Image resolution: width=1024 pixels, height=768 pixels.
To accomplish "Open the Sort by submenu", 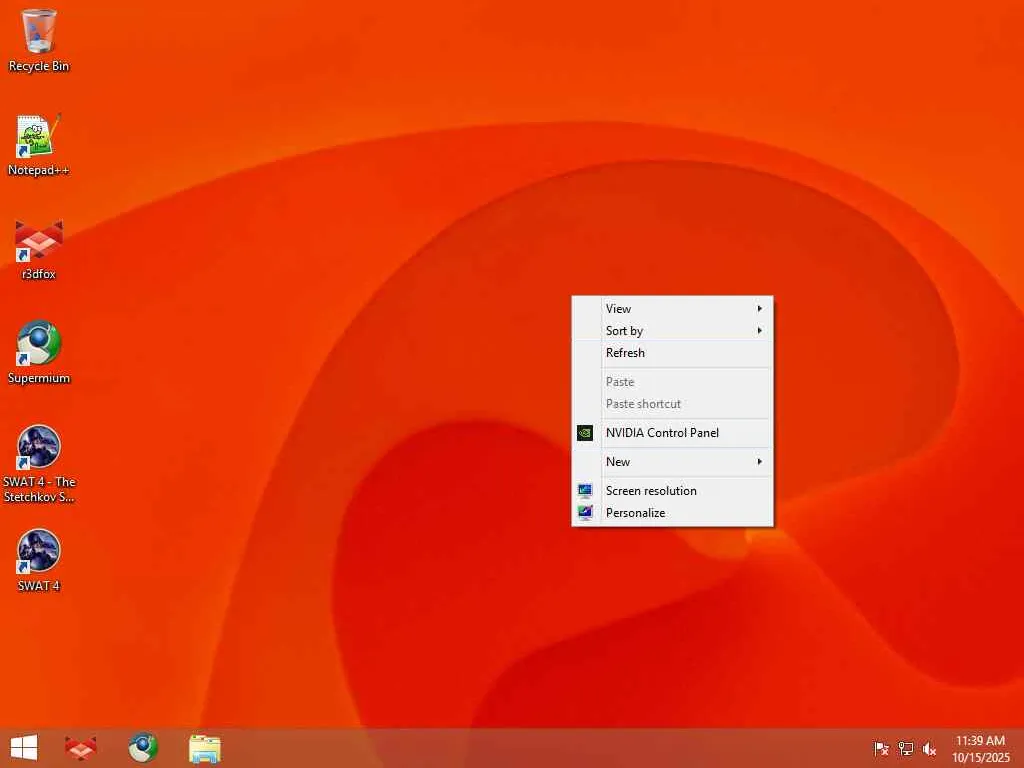I will 673,330.
